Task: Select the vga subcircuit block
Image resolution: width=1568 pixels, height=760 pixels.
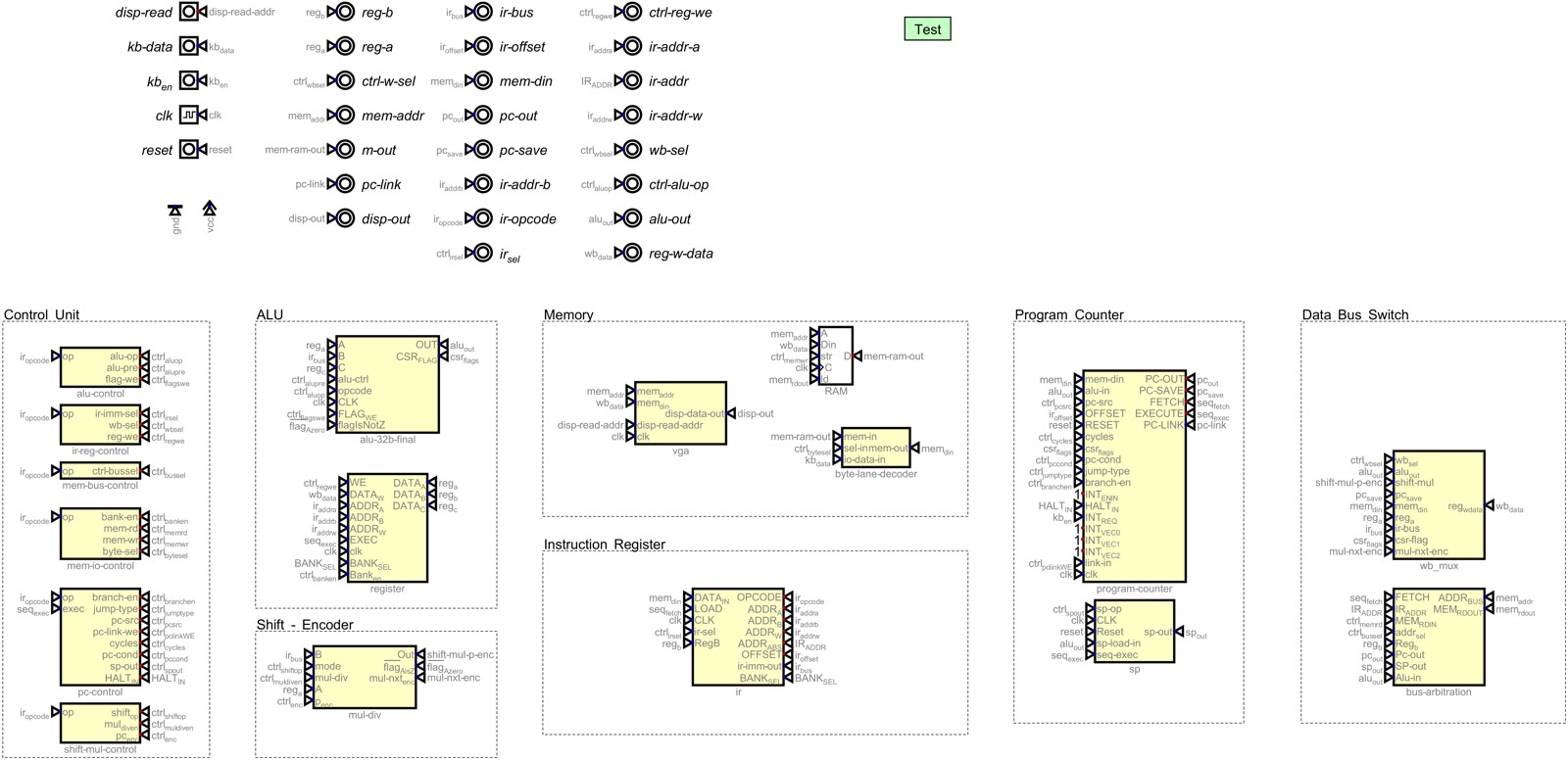Action: click(680, 413)
